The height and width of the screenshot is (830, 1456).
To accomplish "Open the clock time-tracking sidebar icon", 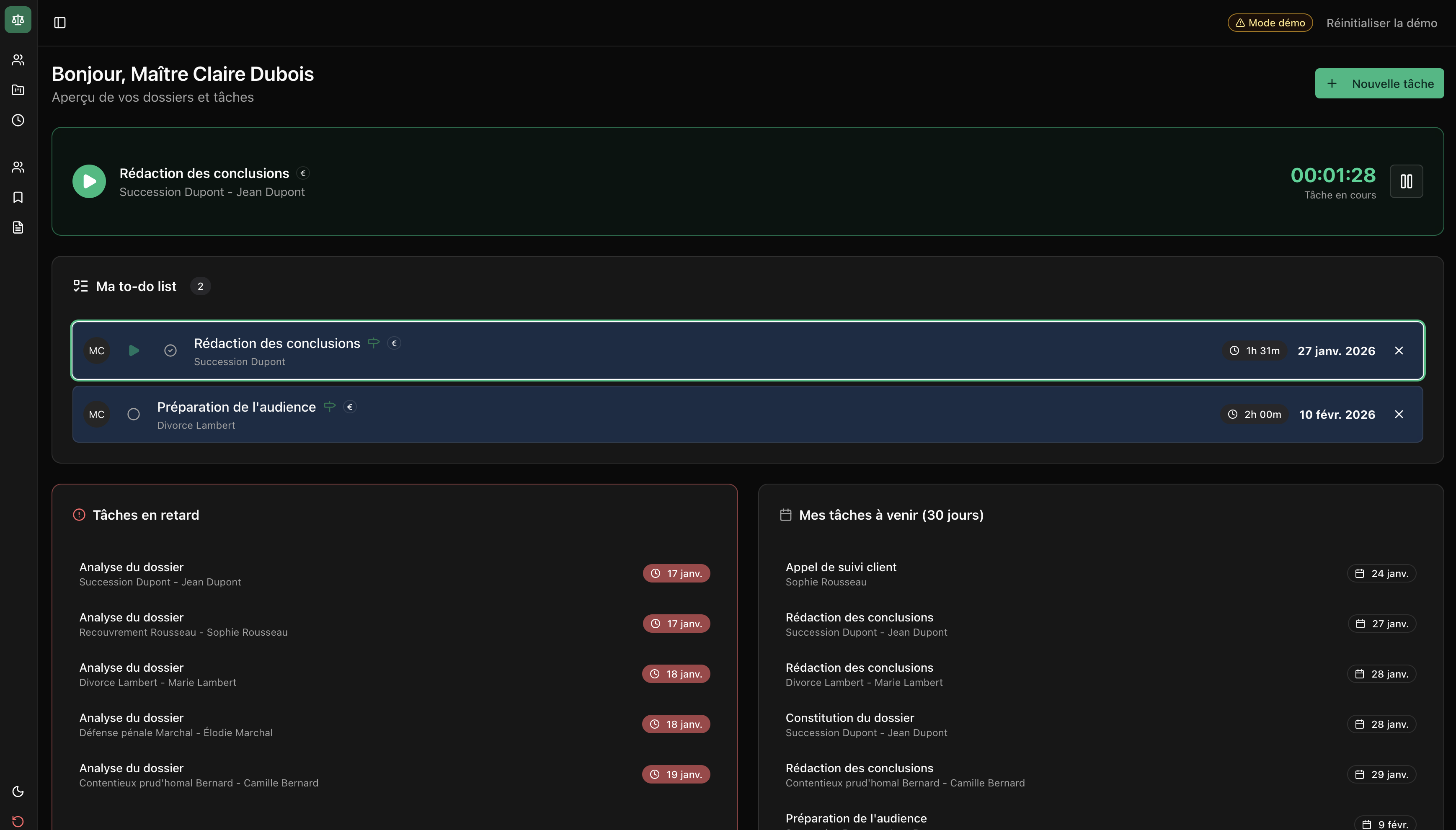I will pos(18,120).
